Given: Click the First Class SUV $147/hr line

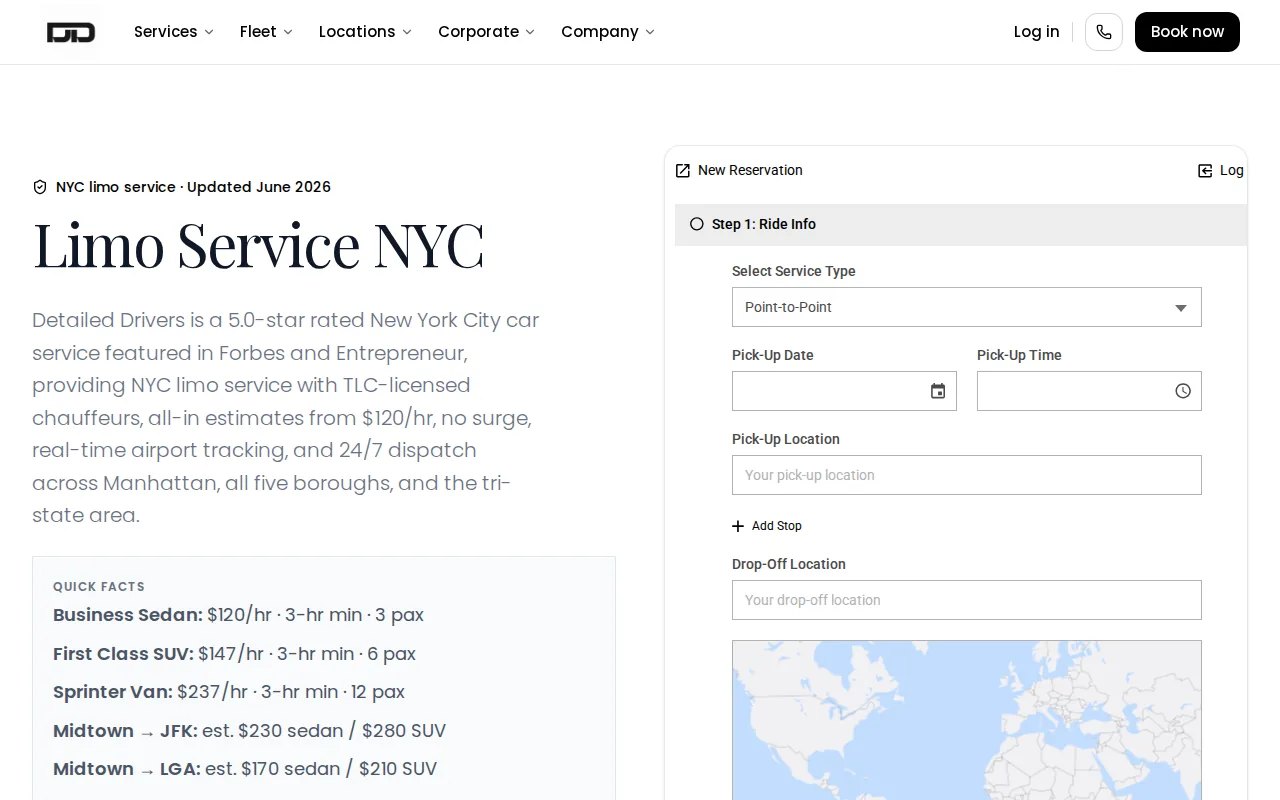Looking at the screenshot, I should coord(234,654).
